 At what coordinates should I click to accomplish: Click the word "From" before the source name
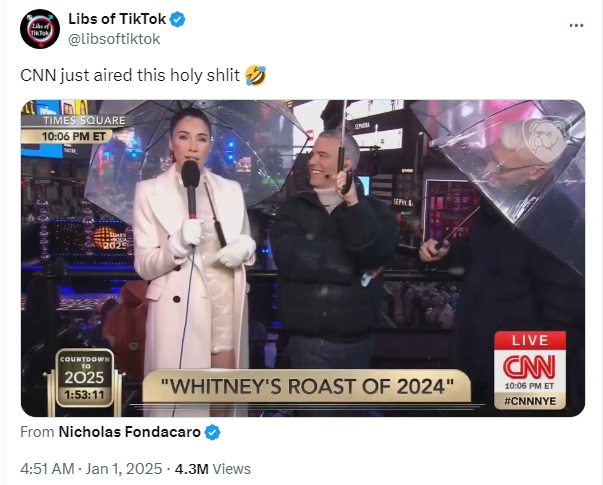point(37,432)
